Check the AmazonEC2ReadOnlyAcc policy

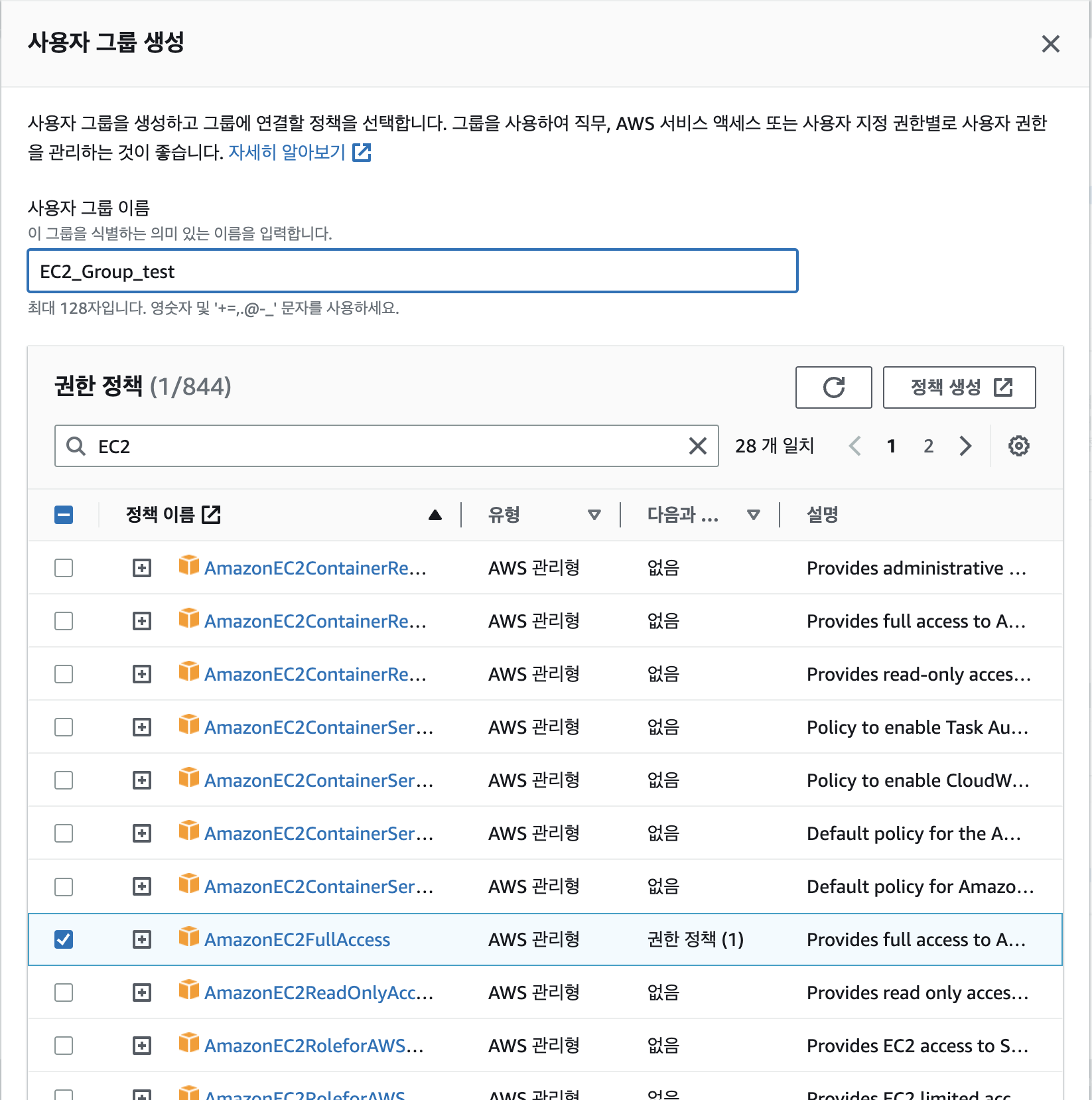(64, 993)
